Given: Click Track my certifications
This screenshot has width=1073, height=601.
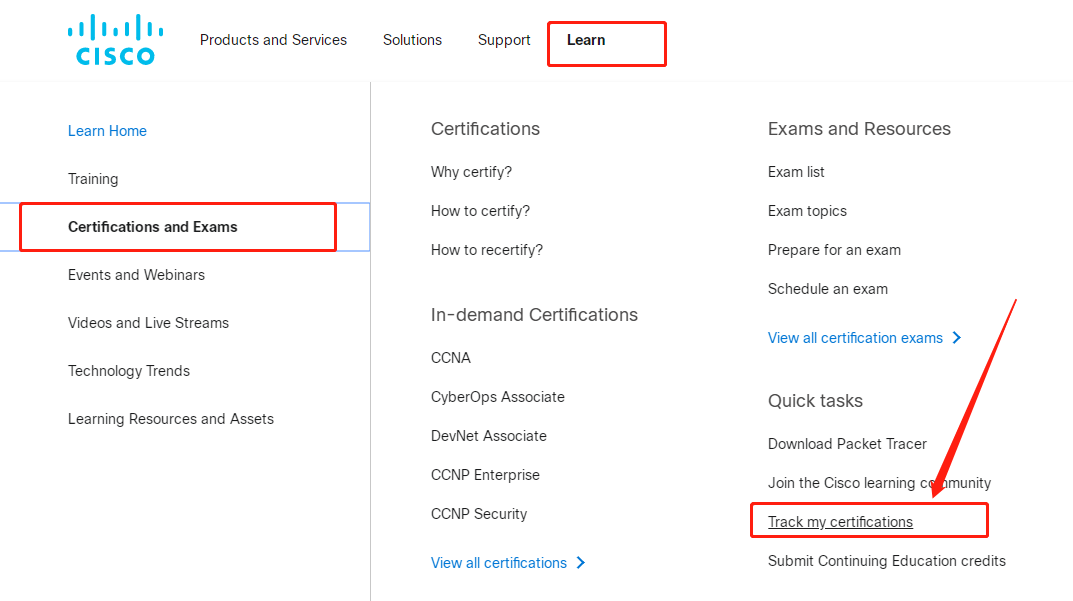Looking at the screenshot, I should tap(840, 522).
